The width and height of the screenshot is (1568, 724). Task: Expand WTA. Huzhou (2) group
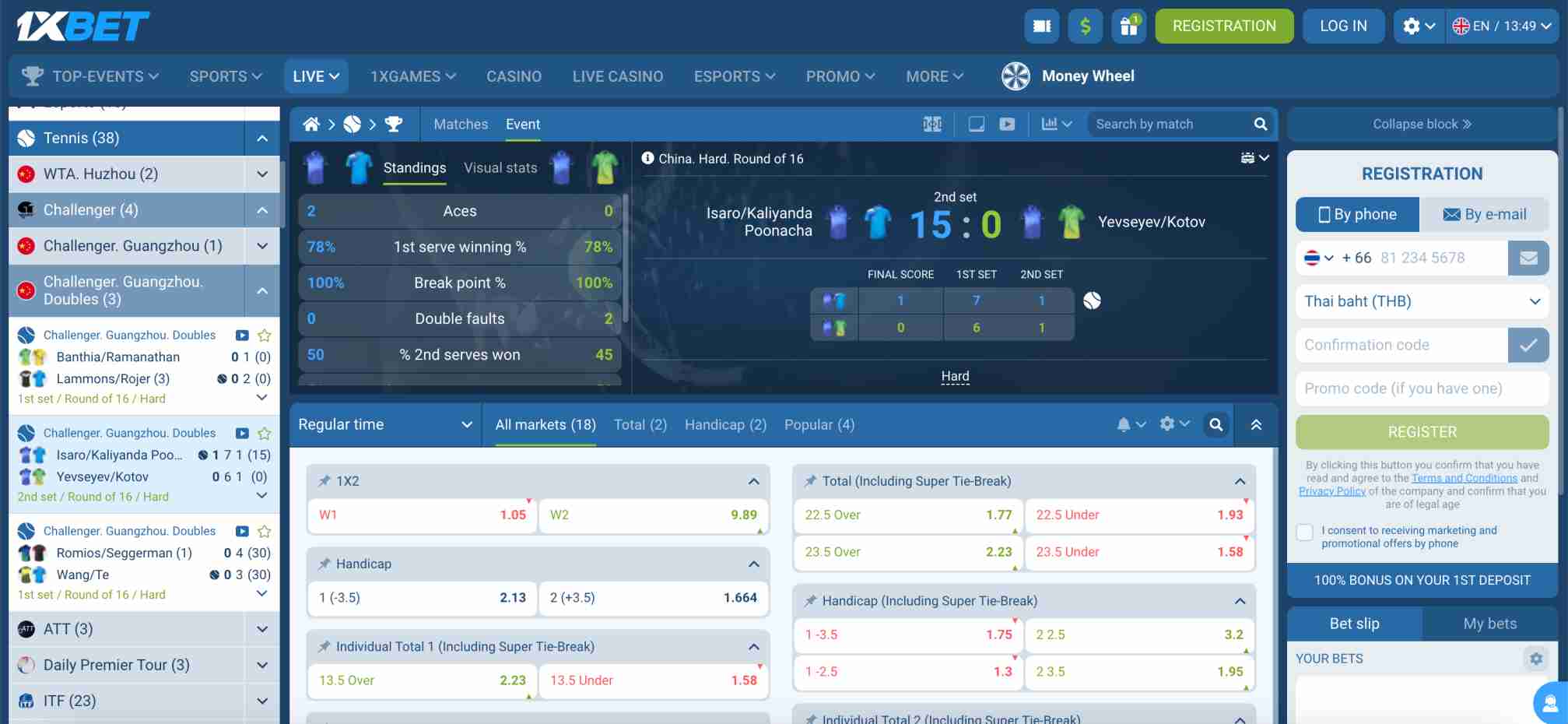[262, 174]
